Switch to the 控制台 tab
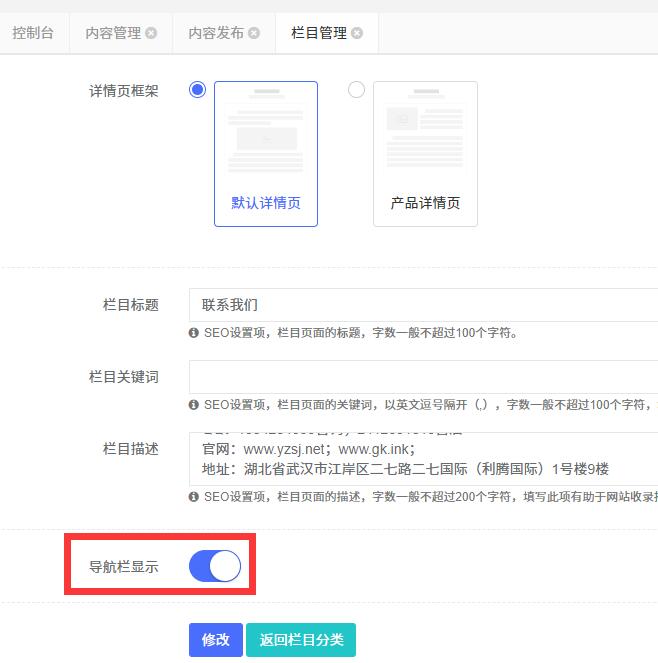Screen dimensions: 658x663 pos(33,33)
